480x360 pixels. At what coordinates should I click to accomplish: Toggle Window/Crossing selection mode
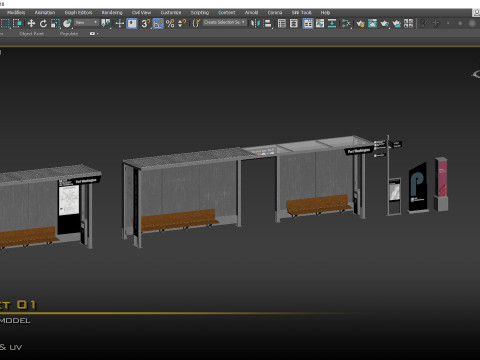pyautogui.click(x=17, y=23)
